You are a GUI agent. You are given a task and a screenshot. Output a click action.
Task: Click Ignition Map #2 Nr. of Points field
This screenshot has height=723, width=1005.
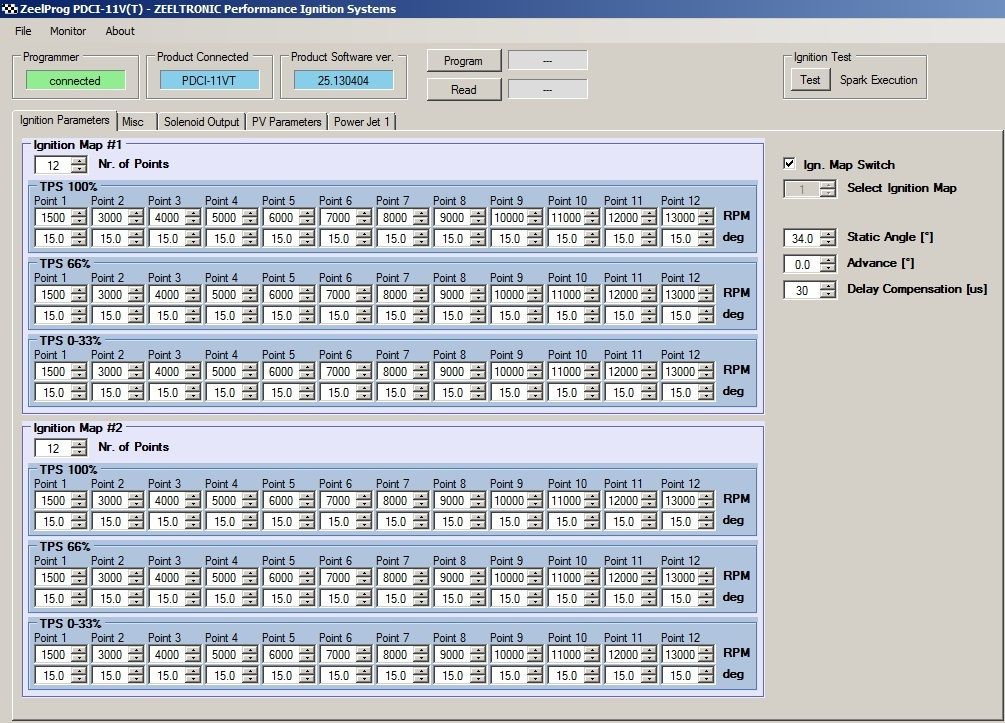click(53, 448)
